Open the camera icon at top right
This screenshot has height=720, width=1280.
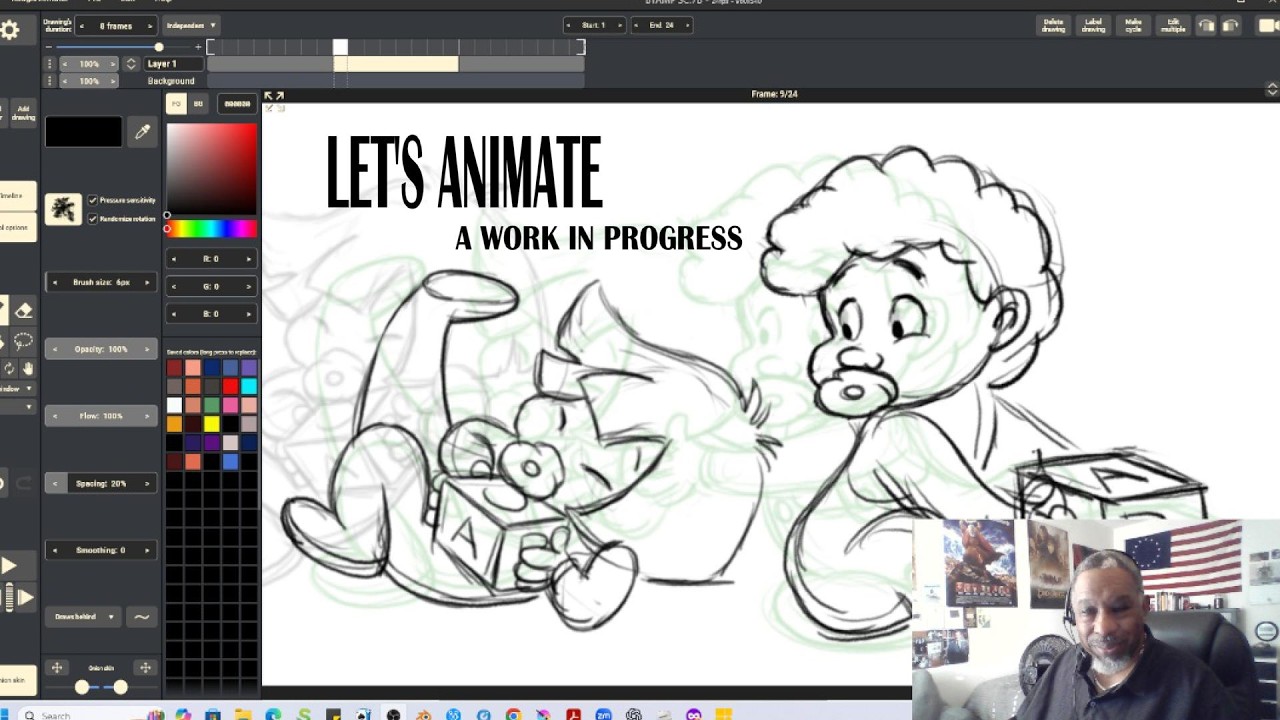[x=1265, y=26]
